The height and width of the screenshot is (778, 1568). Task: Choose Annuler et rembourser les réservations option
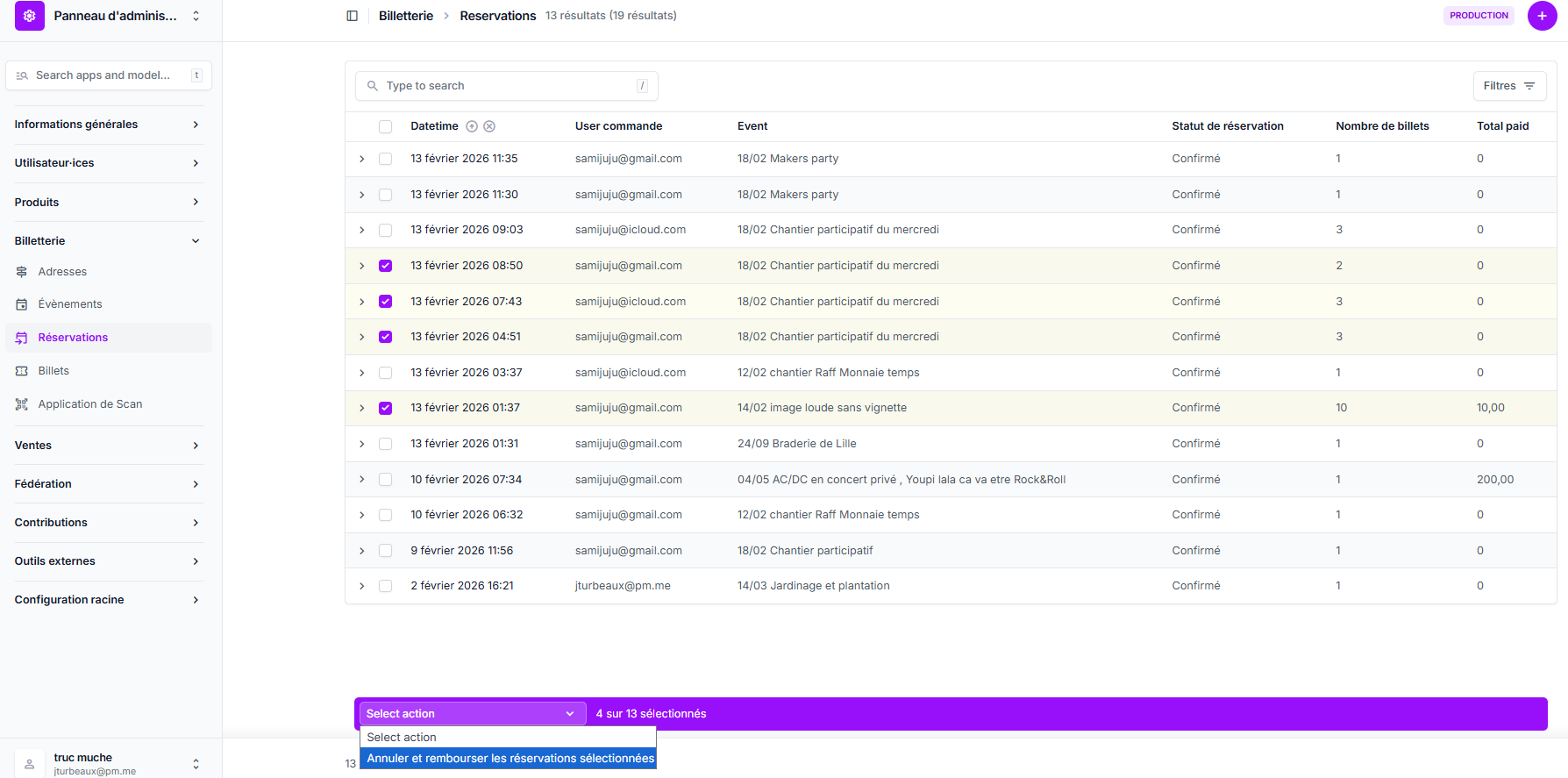[510, 759]
